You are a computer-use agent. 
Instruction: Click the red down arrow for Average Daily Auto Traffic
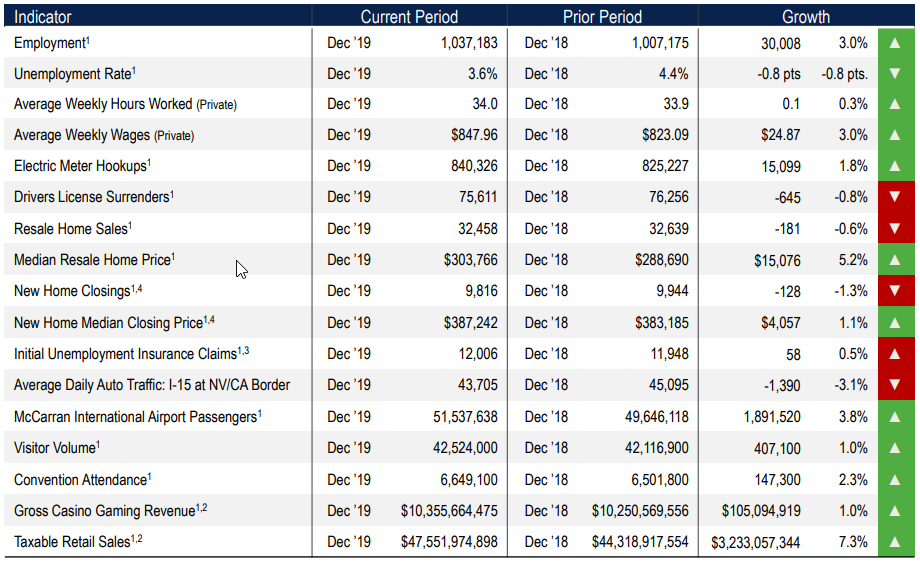tap(895, 385)
